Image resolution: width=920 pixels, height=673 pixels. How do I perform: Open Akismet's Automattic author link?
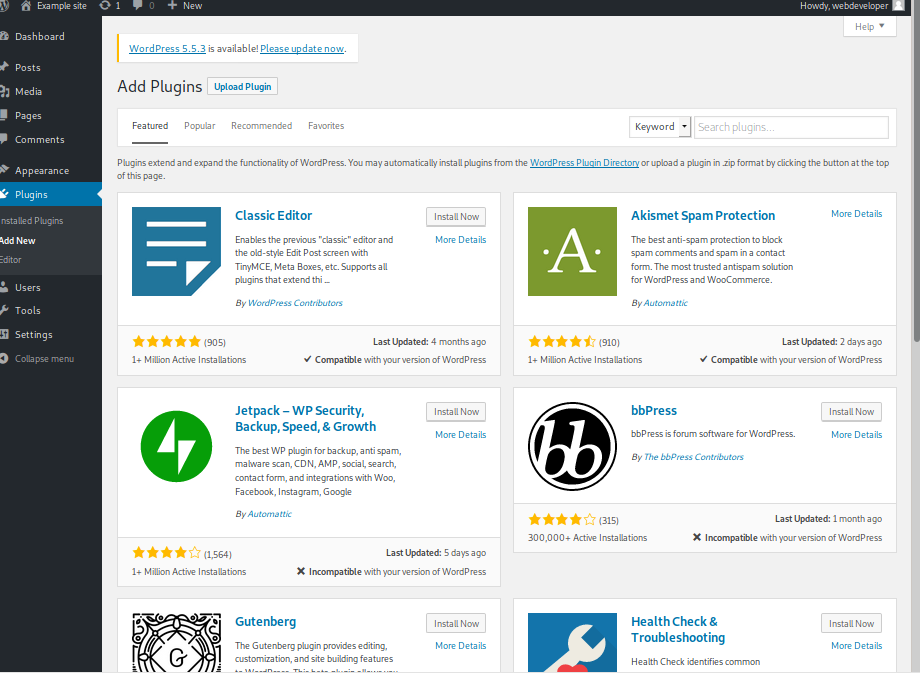(x=665, y=303)
